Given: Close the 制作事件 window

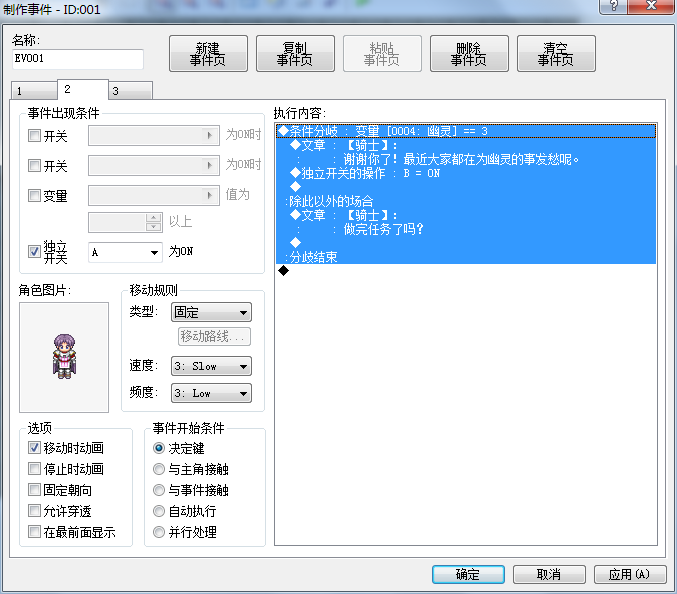Looking at the screenshot, I should coord(651,6).
